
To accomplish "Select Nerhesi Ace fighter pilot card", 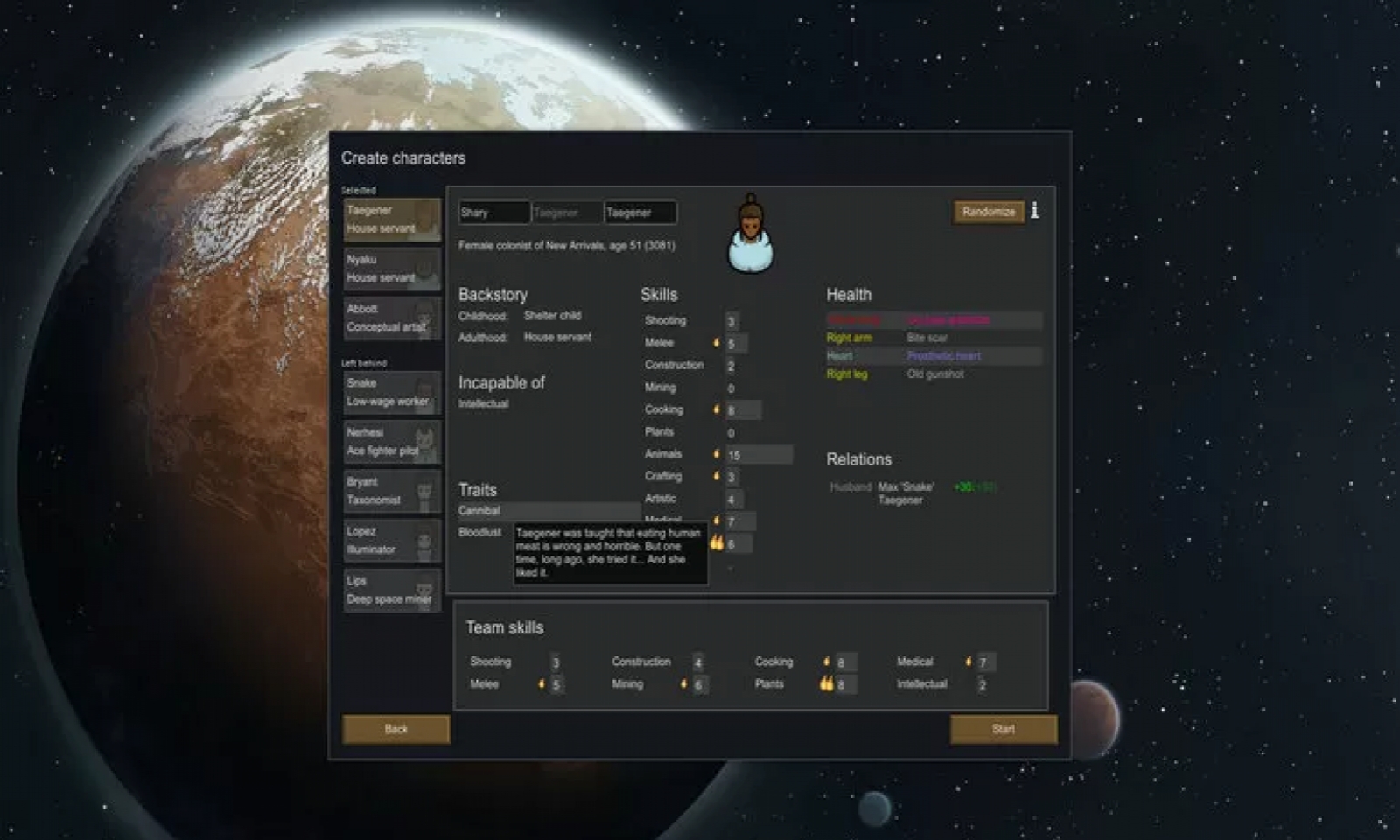I will (392, 442).
